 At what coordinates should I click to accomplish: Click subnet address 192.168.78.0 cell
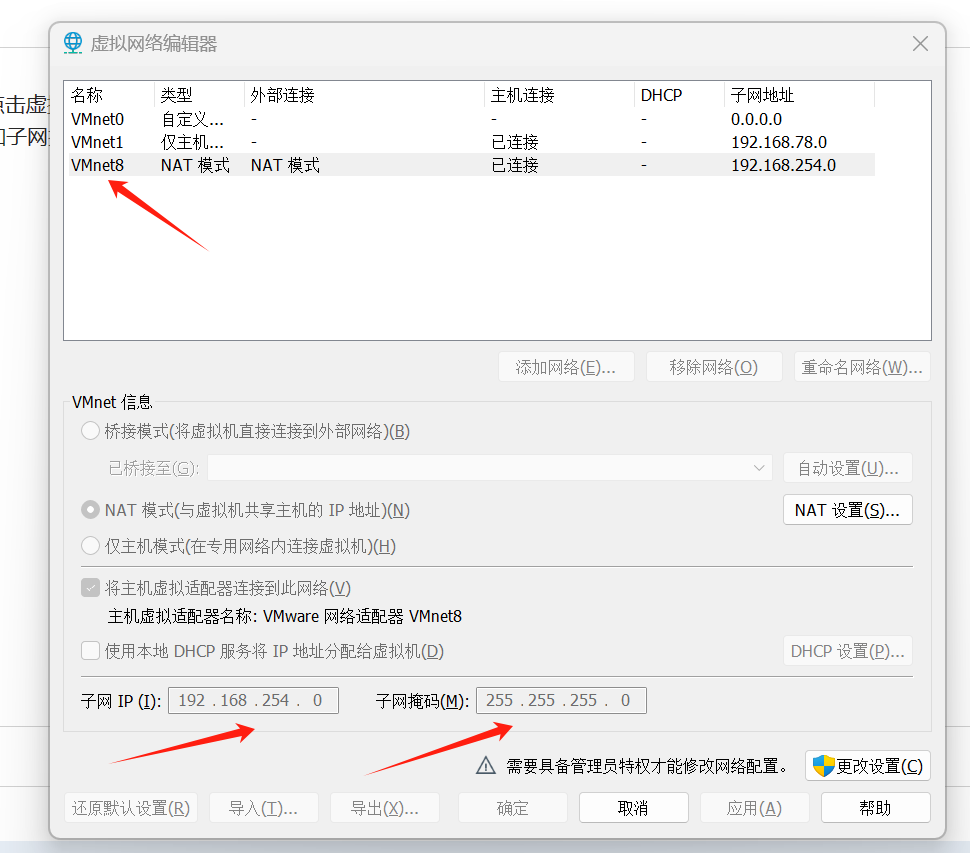[779, 142]
